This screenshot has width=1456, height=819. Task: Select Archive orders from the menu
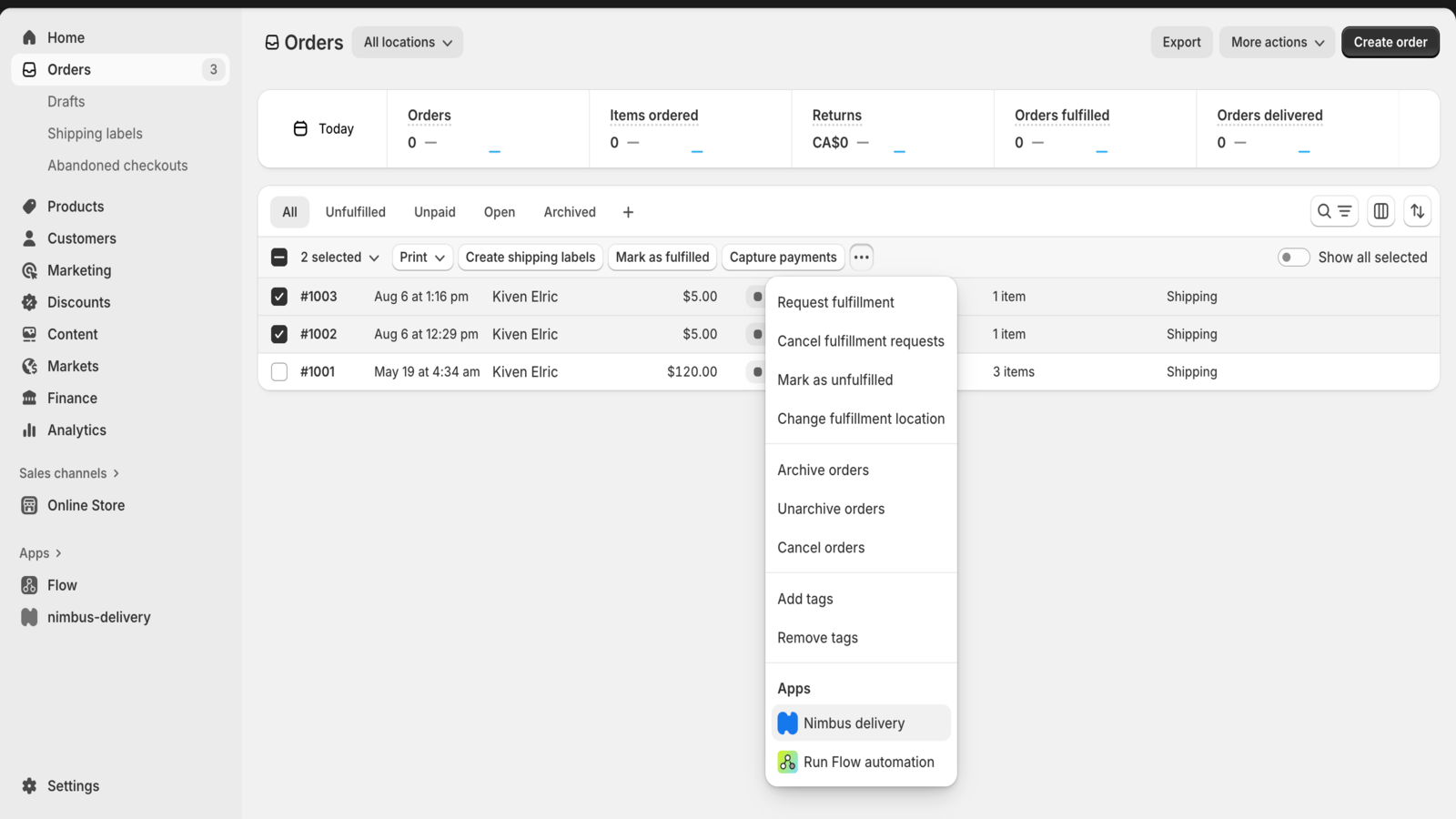tap(823, 470)
